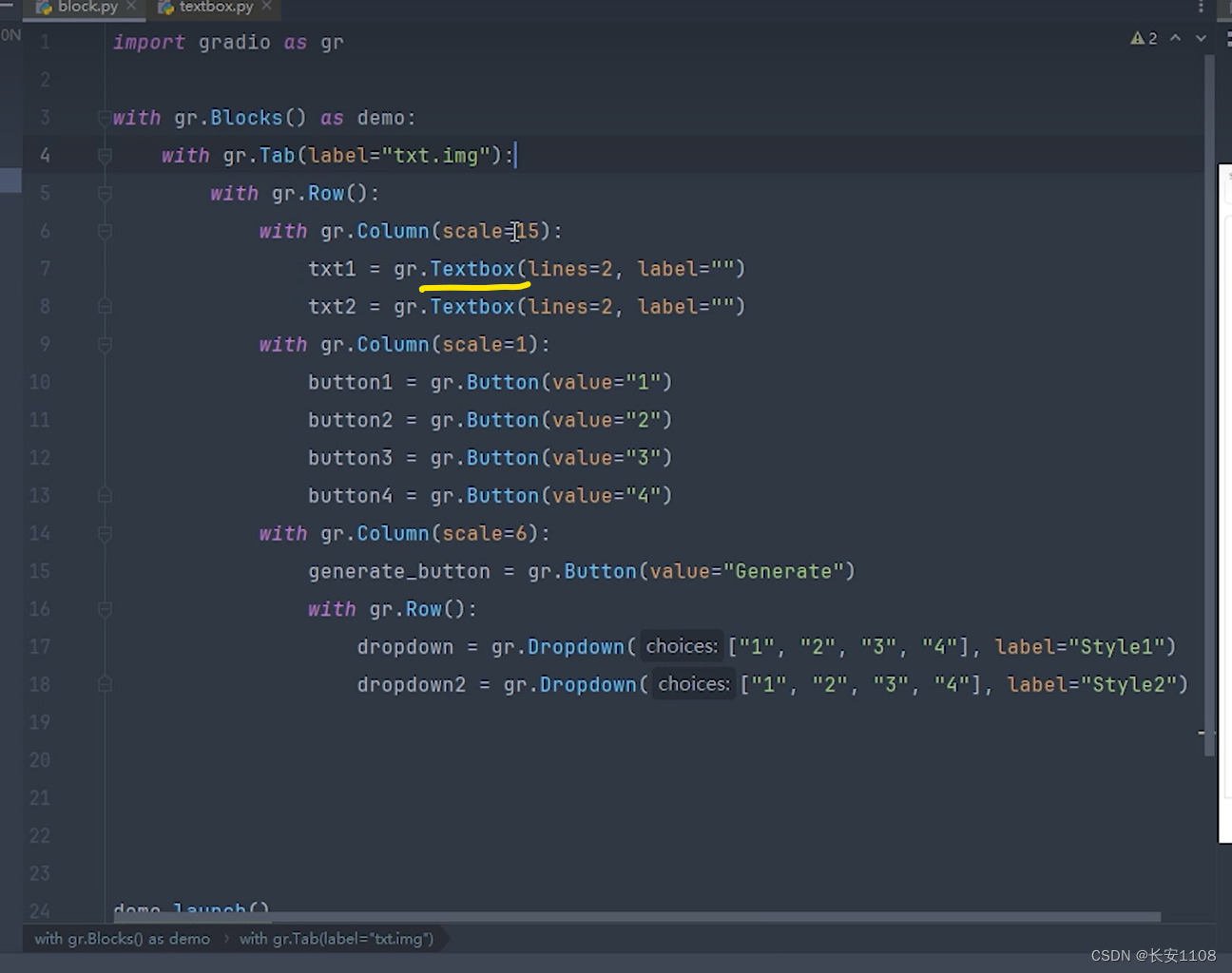Click the scale=15 argument on line 6
Image resolution: width=1232 pixels, height=973 pixels.
pyautogui.click(x=491, y=231)
